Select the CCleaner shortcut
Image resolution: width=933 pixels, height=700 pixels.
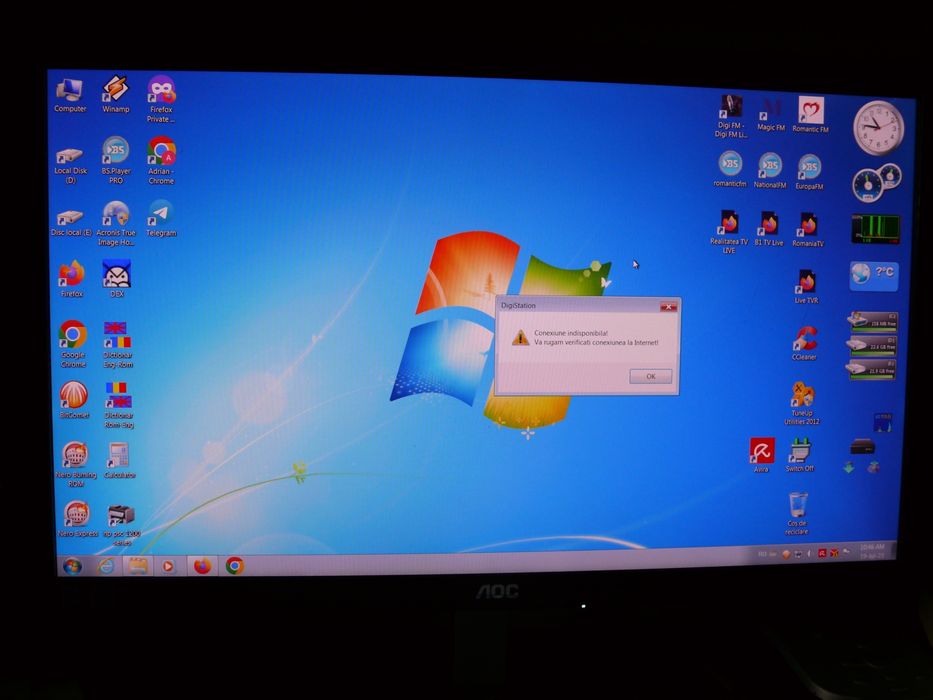pos(804,343)
